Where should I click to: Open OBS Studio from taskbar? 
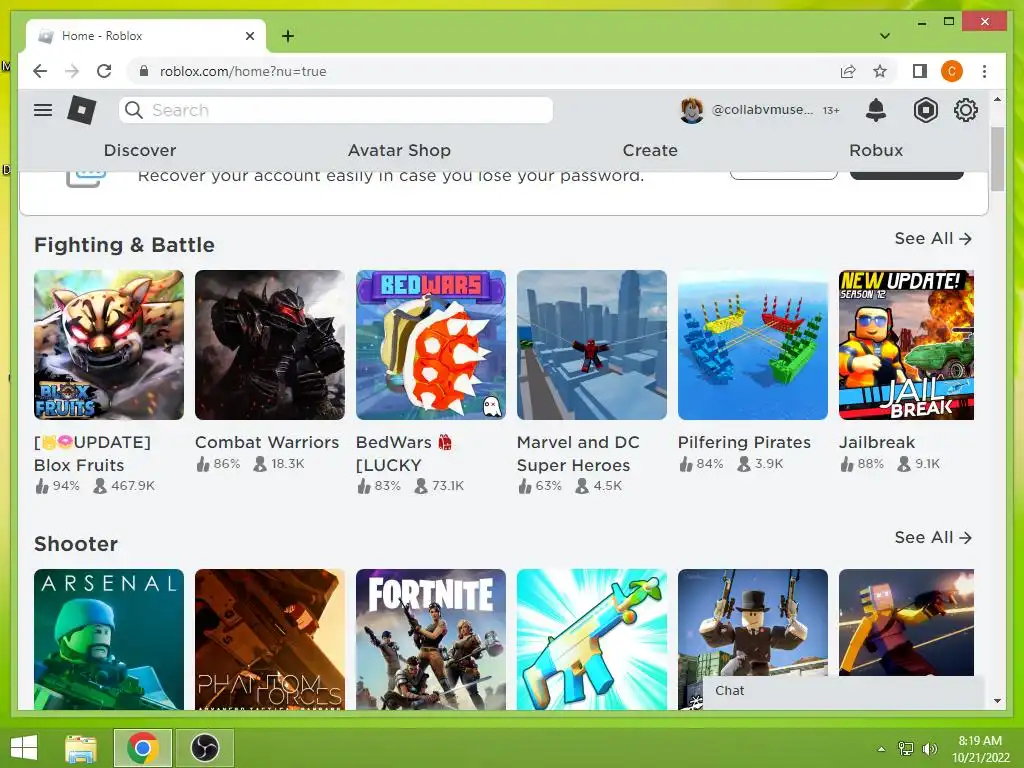pos(205,748)
